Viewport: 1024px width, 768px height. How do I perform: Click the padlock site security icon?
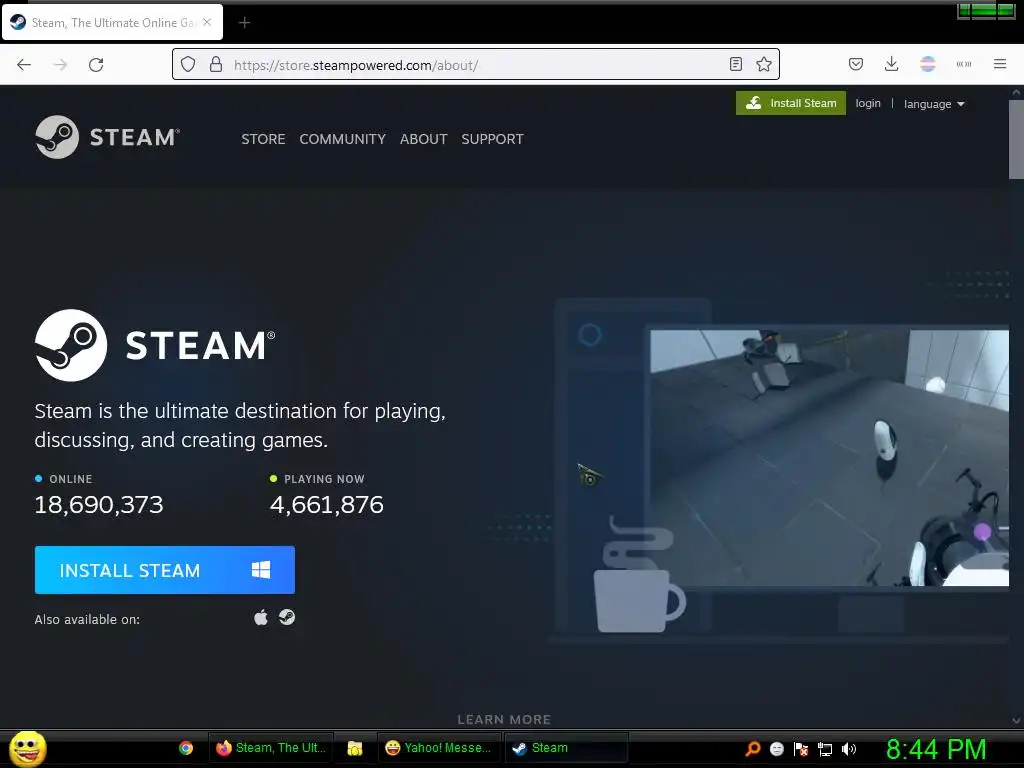tap(216, 65)
